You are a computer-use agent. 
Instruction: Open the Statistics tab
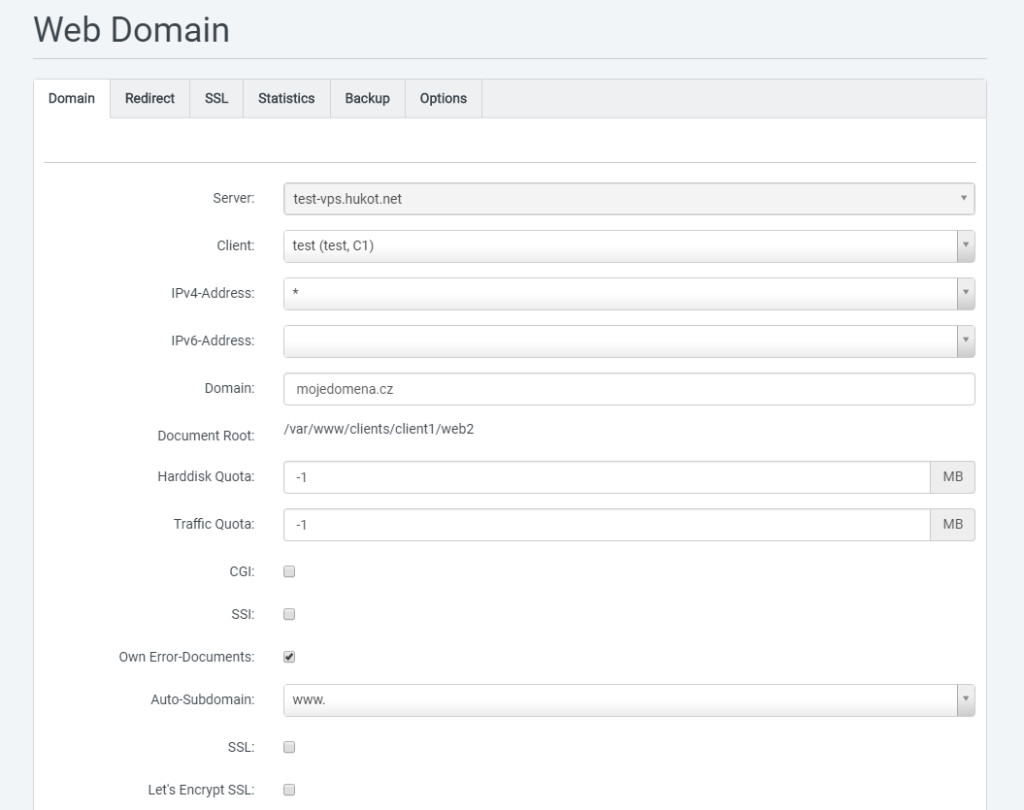tap(286, 99)
